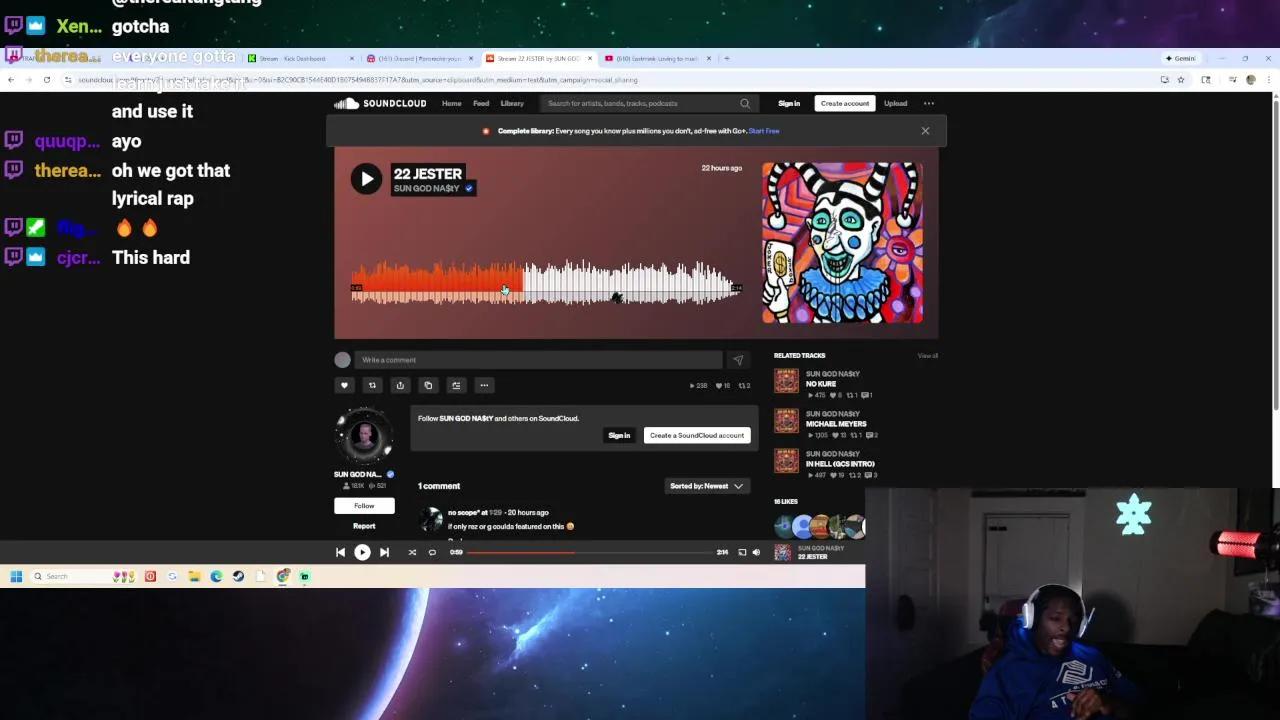Image resolution: width=1280 pixels, height=720 pixels.
Task: Open Steam from the taskbar
Action: pos(238,576)
